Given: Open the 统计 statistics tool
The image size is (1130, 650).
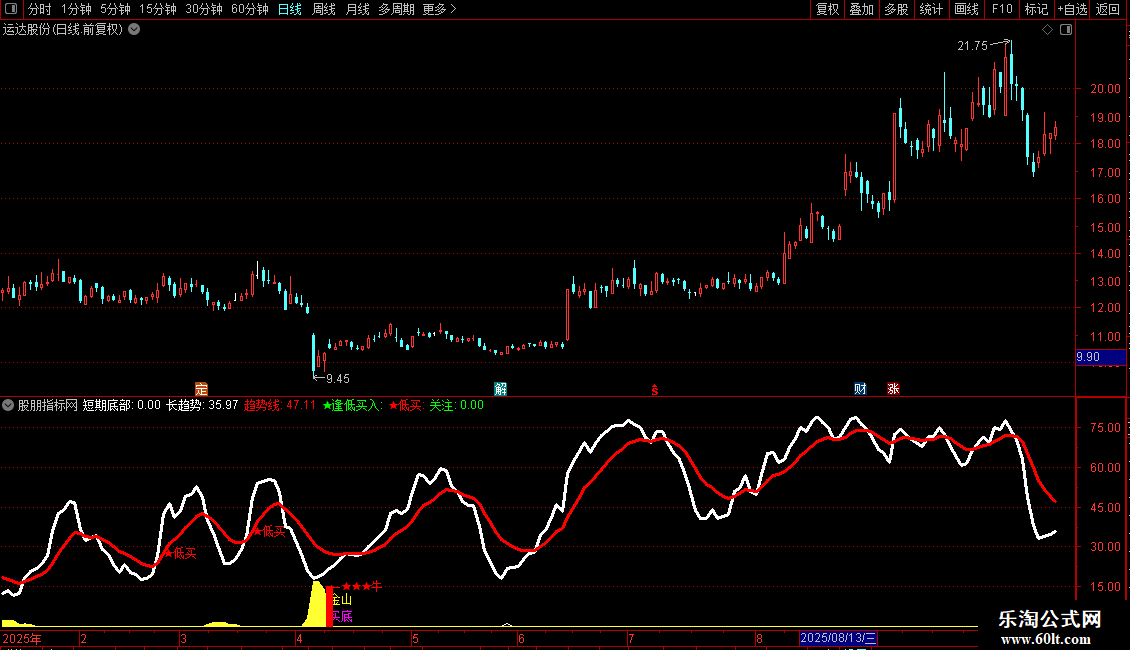Looking at the screenshot, I should click(x=931, y=9).
